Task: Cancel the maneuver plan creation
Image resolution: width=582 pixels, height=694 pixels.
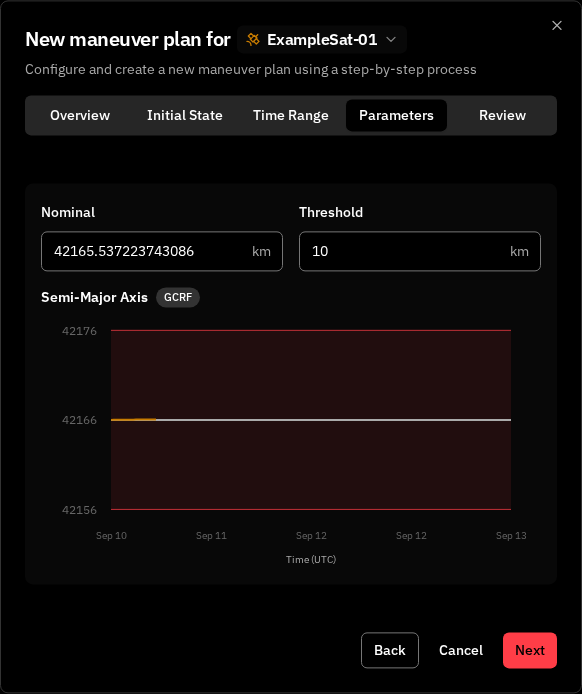Action: pyautogui.click(x=461, y=650)
